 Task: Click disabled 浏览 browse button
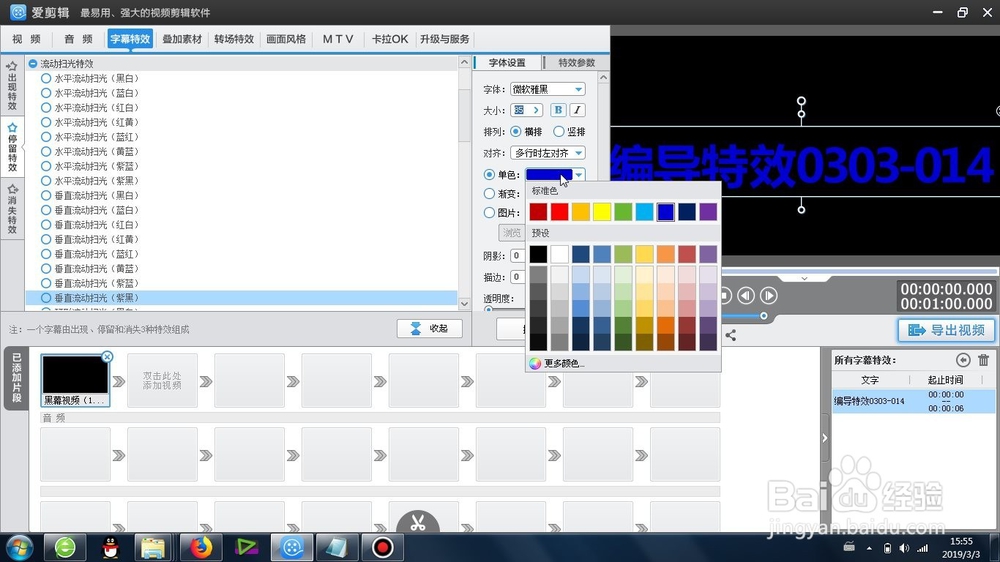(511, 233)
